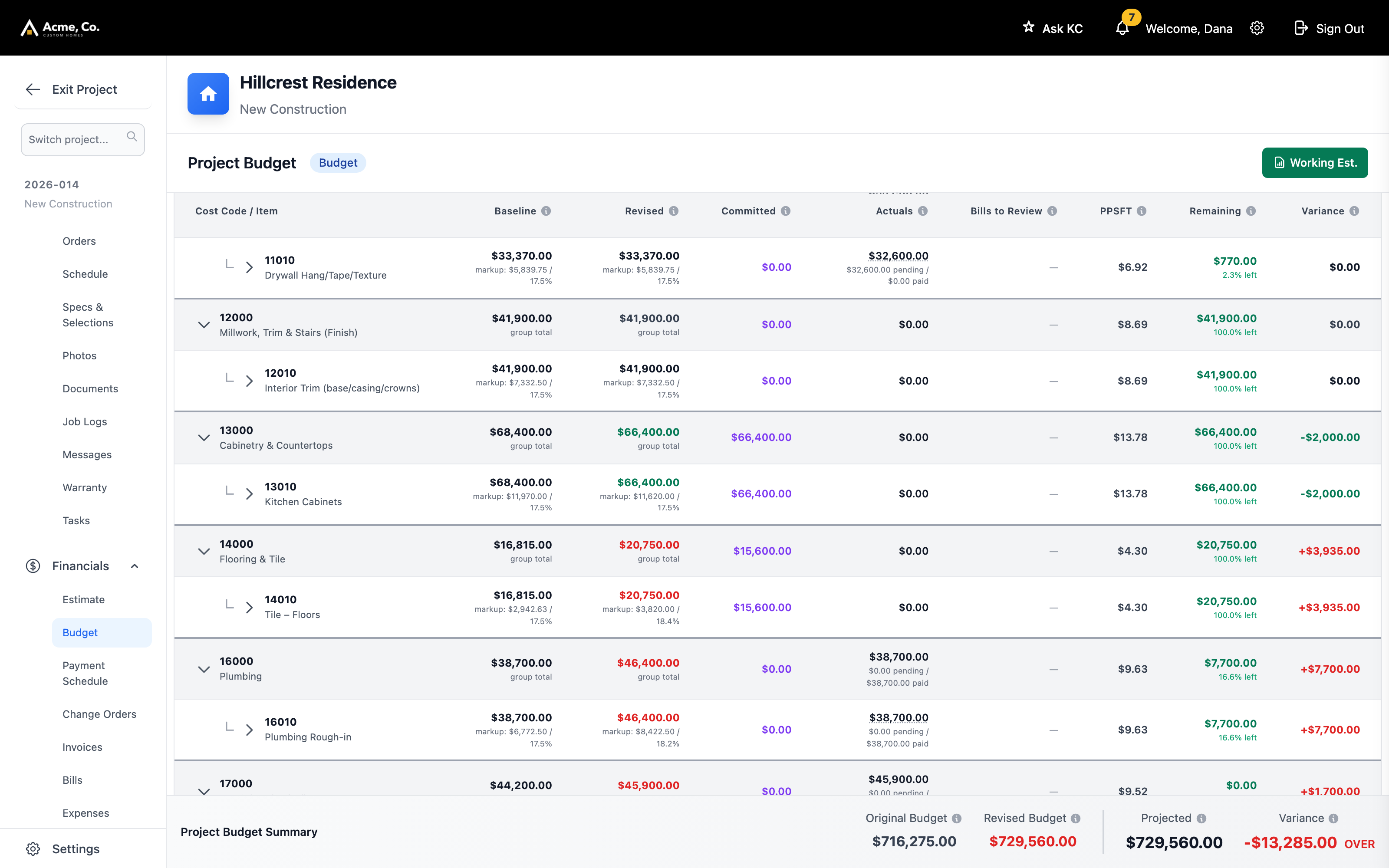Collapse the 12000 Millwork group

[x=204, y=325]
